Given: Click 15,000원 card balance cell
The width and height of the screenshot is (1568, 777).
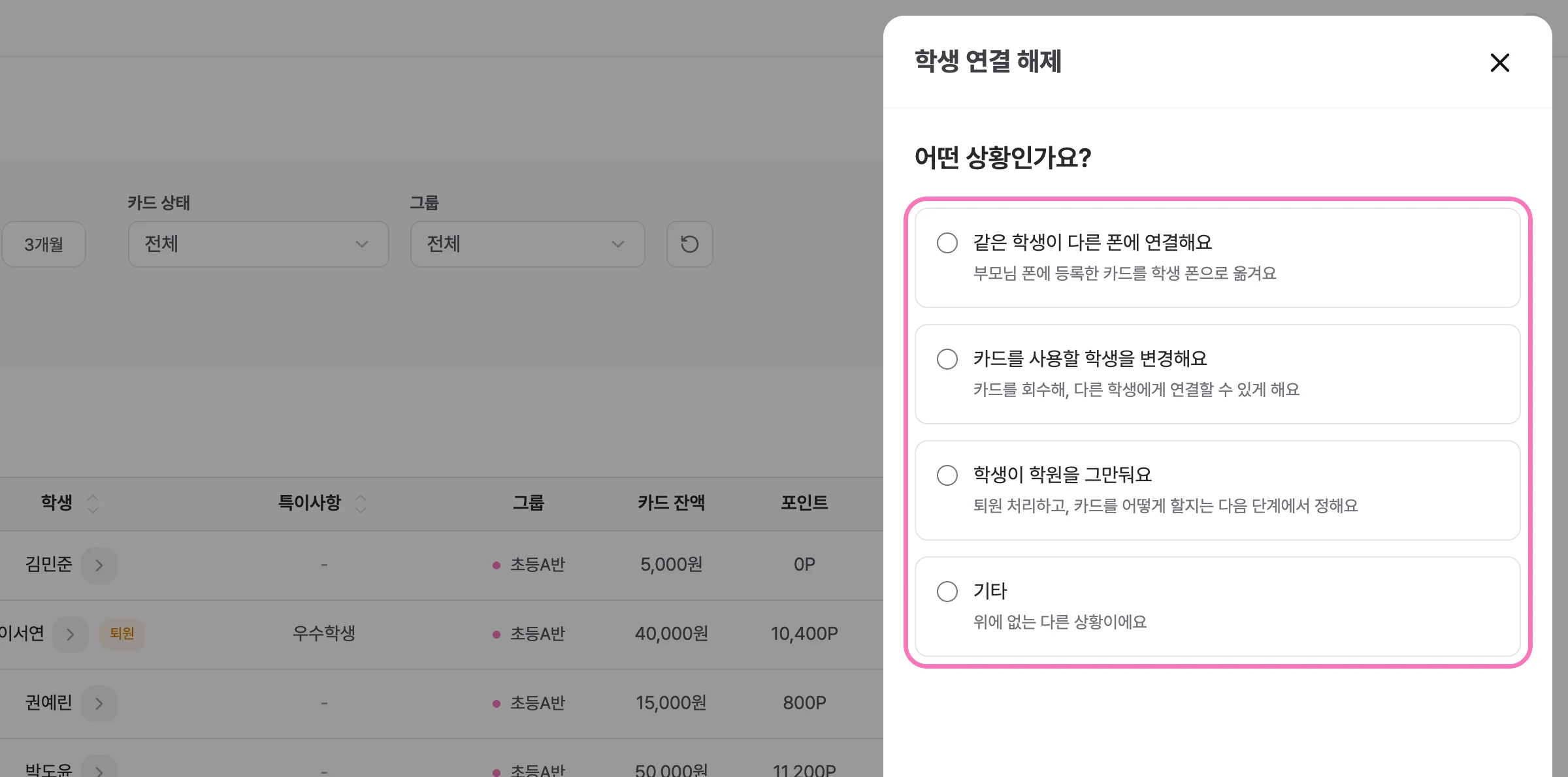Looking at the screenshot, I should 671,703.
